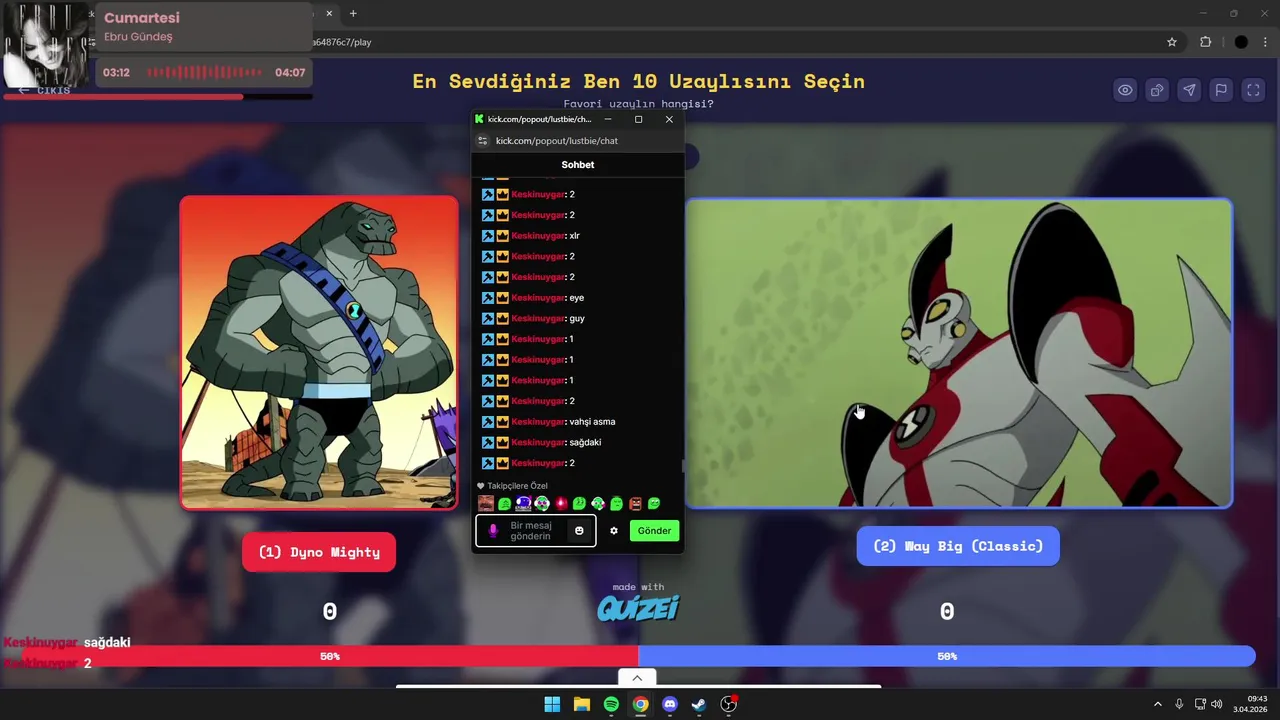Click the chat message 'eye'
Screen dimensions: 1280x720
[576, 298]
